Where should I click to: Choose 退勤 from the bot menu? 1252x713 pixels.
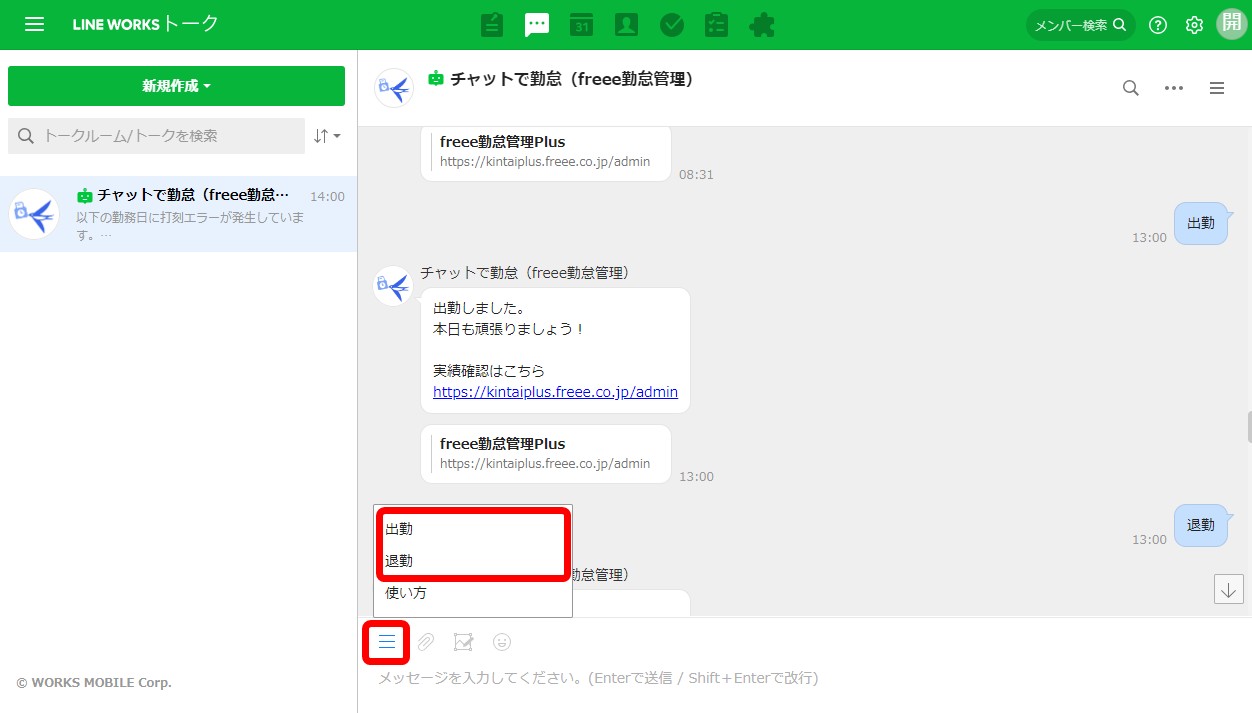point(473,561)
